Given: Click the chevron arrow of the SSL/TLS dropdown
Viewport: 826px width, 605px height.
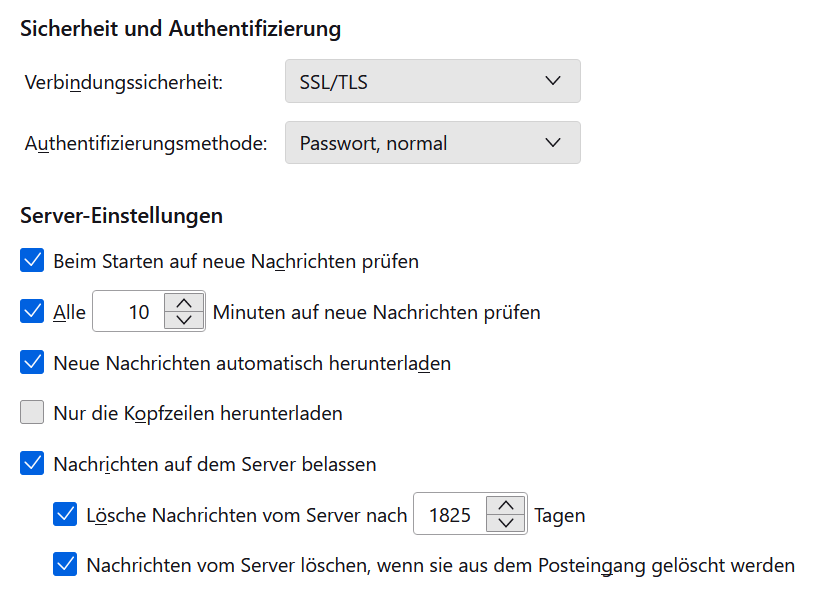Looking at the screenshot, I should 553,82.
